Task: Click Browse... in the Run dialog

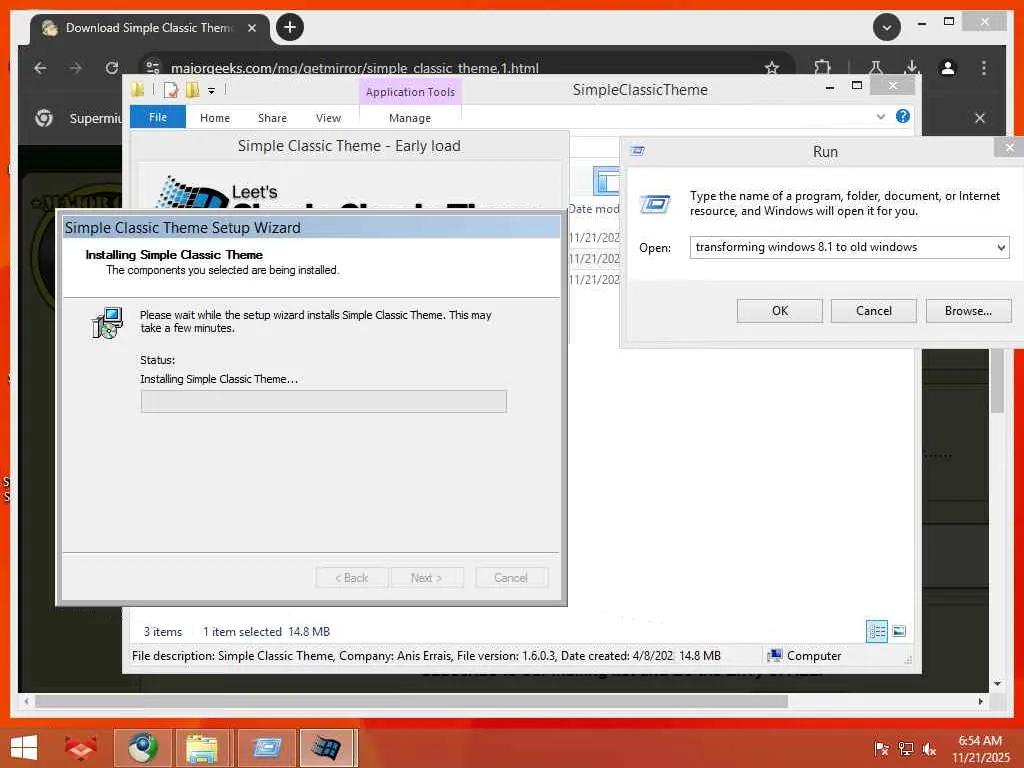Action: click(x=968, y=311)
